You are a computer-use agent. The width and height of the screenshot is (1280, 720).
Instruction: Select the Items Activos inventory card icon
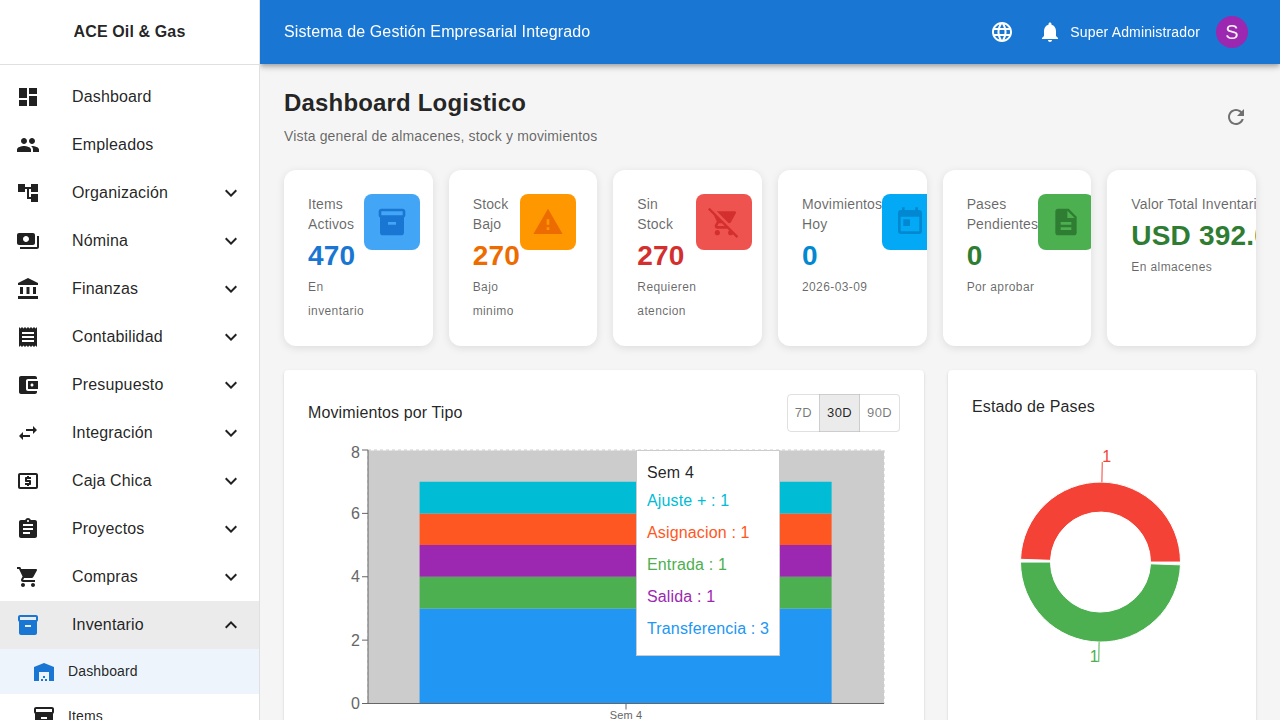pyautogui.click(x=391, y=222)
